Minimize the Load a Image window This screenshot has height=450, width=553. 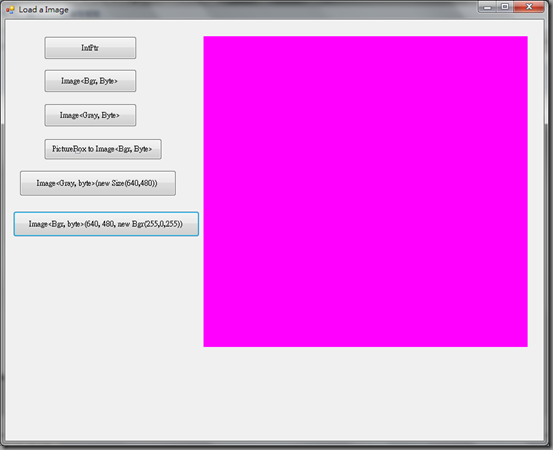487,7
